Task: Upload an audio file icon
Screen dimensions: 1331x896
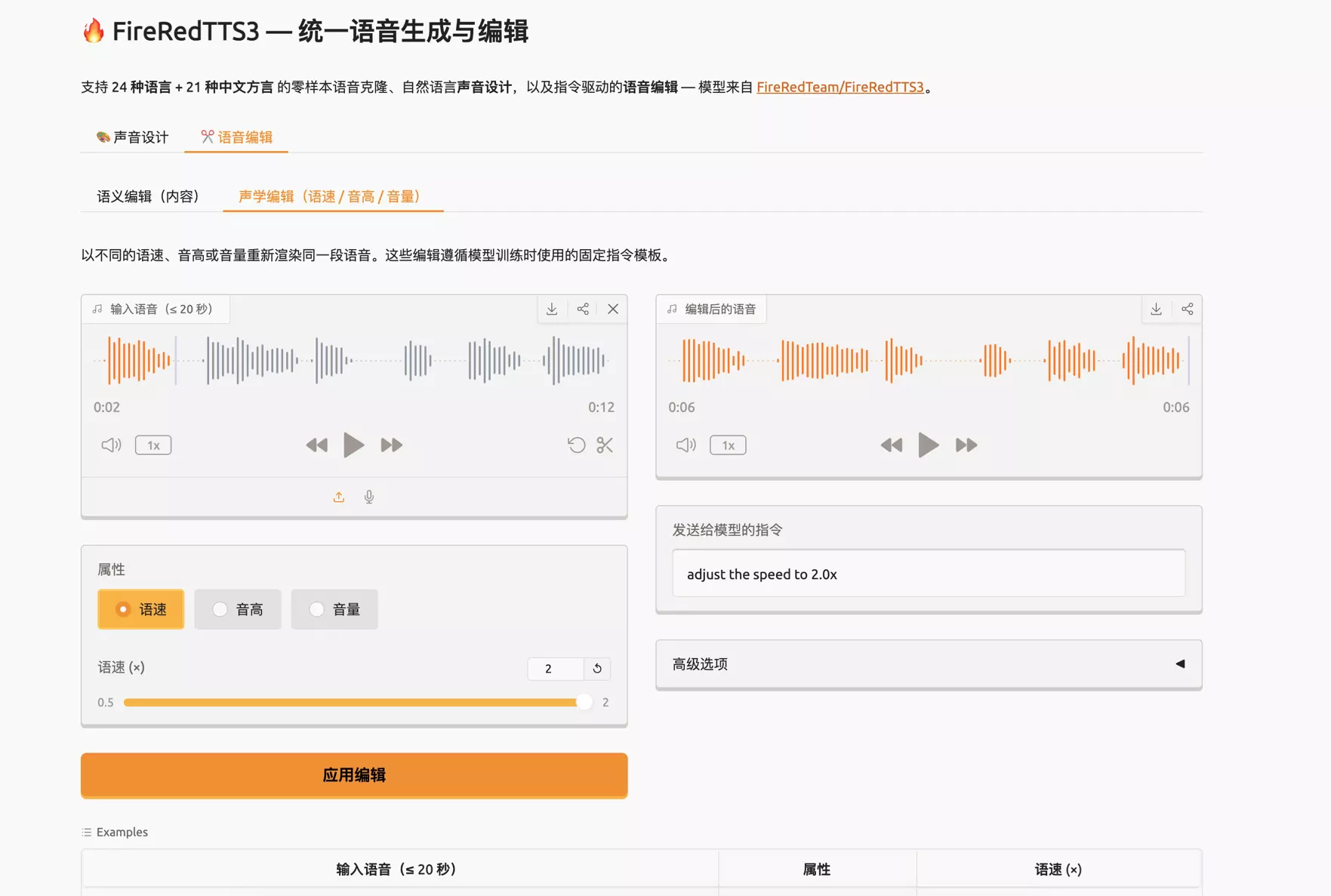Action: click(338, 497)
